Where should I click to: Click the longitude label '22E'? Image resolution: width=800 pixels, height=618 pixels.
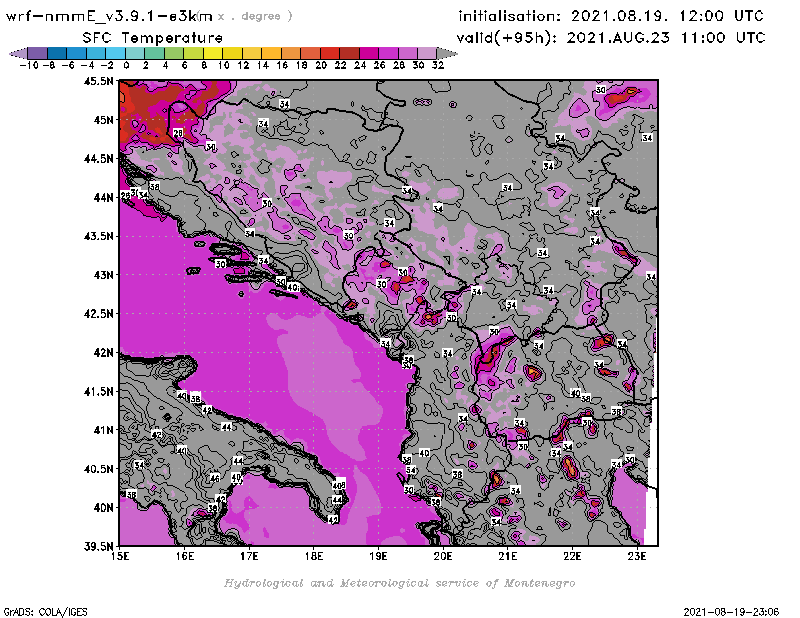572,556
